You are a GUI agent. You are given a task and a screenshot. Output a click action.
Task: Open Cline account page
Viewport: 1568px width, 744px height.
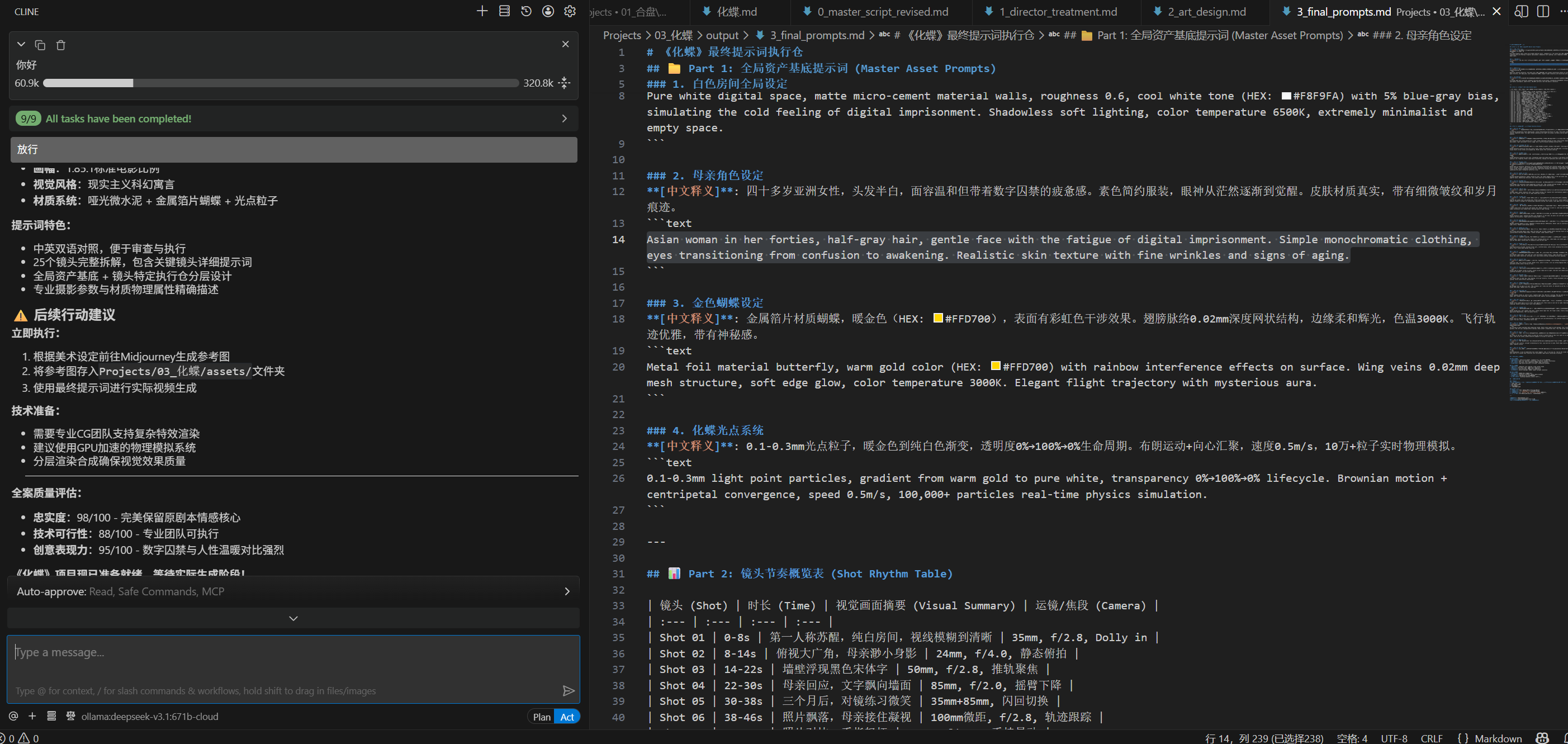[548, 12]
